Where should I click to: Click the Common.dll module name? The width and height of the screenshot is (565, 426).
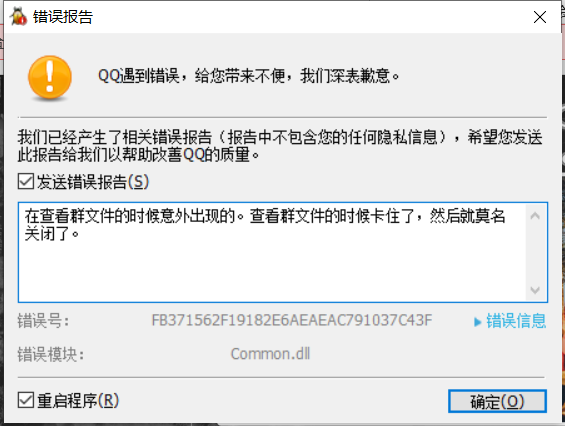tap(270, 354)
